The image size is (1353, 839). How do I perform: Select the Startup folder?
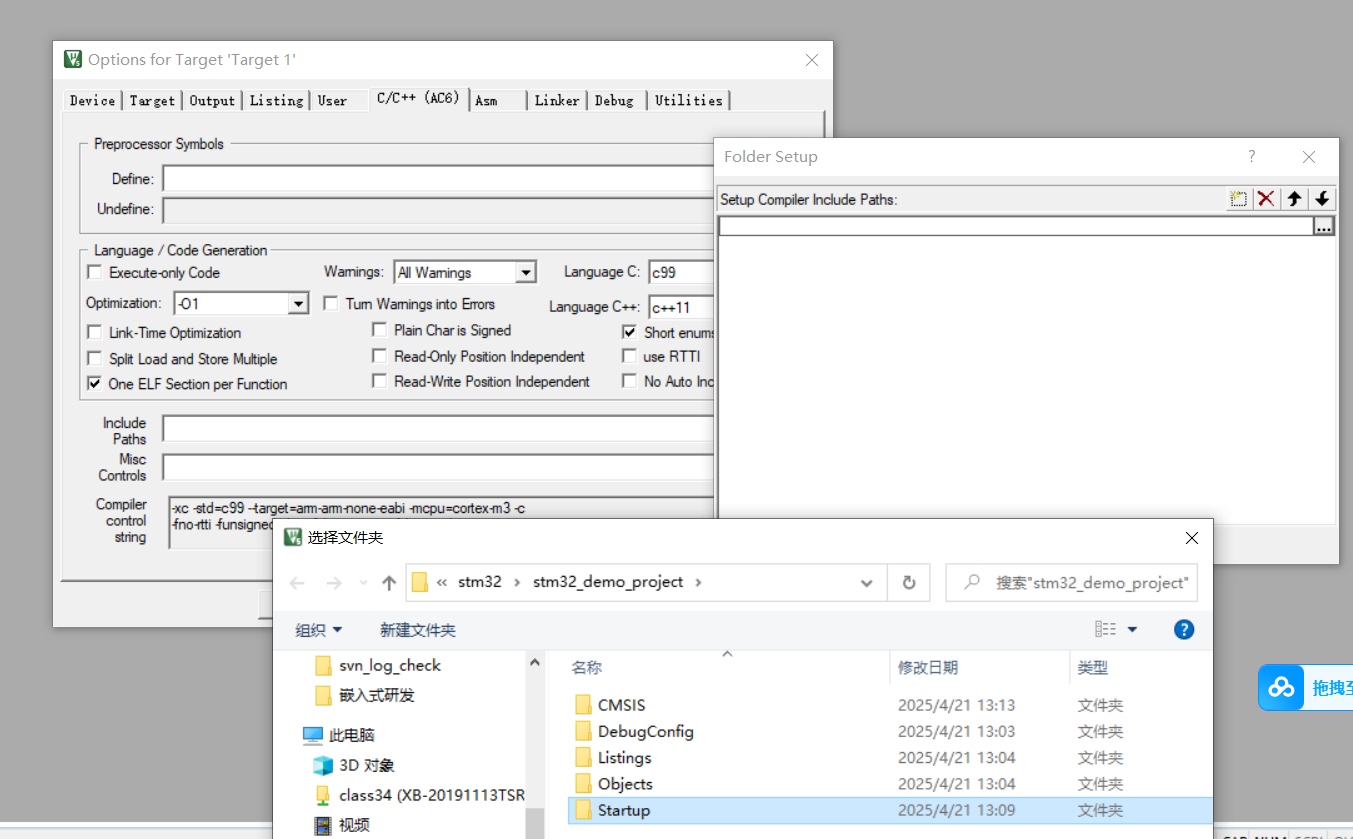point(890,810)
